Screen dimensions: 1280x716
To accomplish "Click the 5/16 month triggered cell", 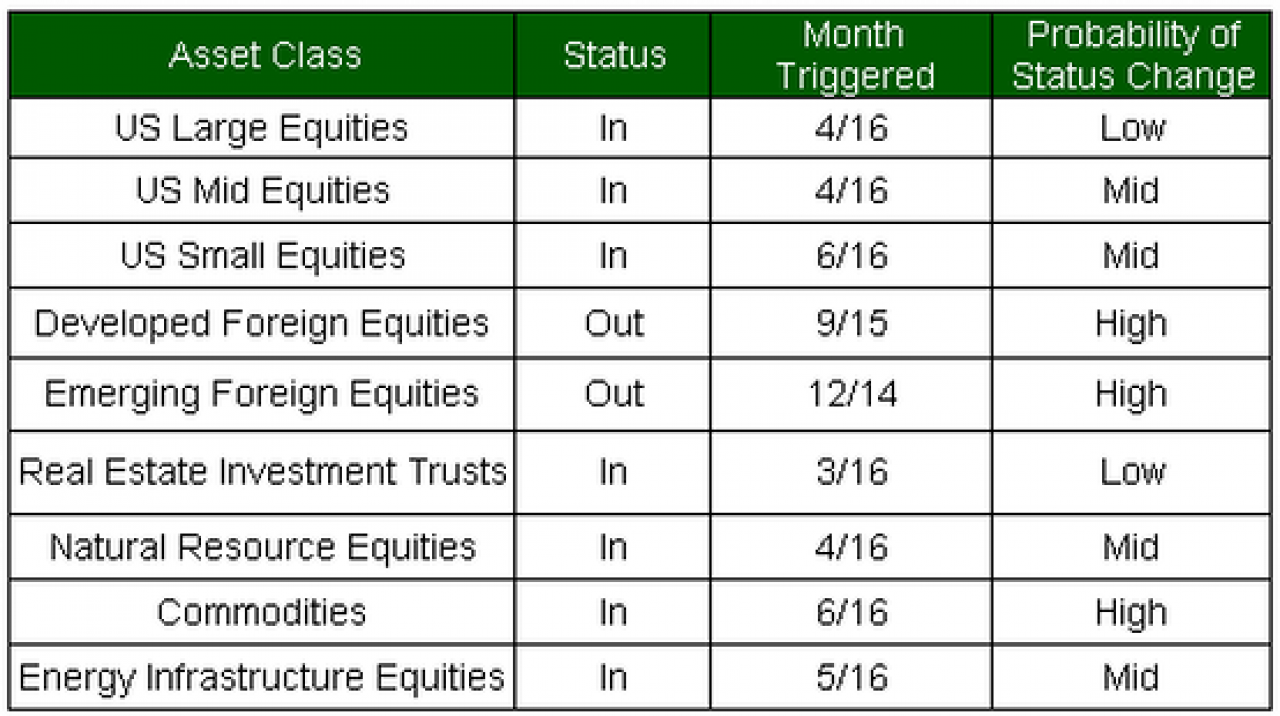I will 852,677.
